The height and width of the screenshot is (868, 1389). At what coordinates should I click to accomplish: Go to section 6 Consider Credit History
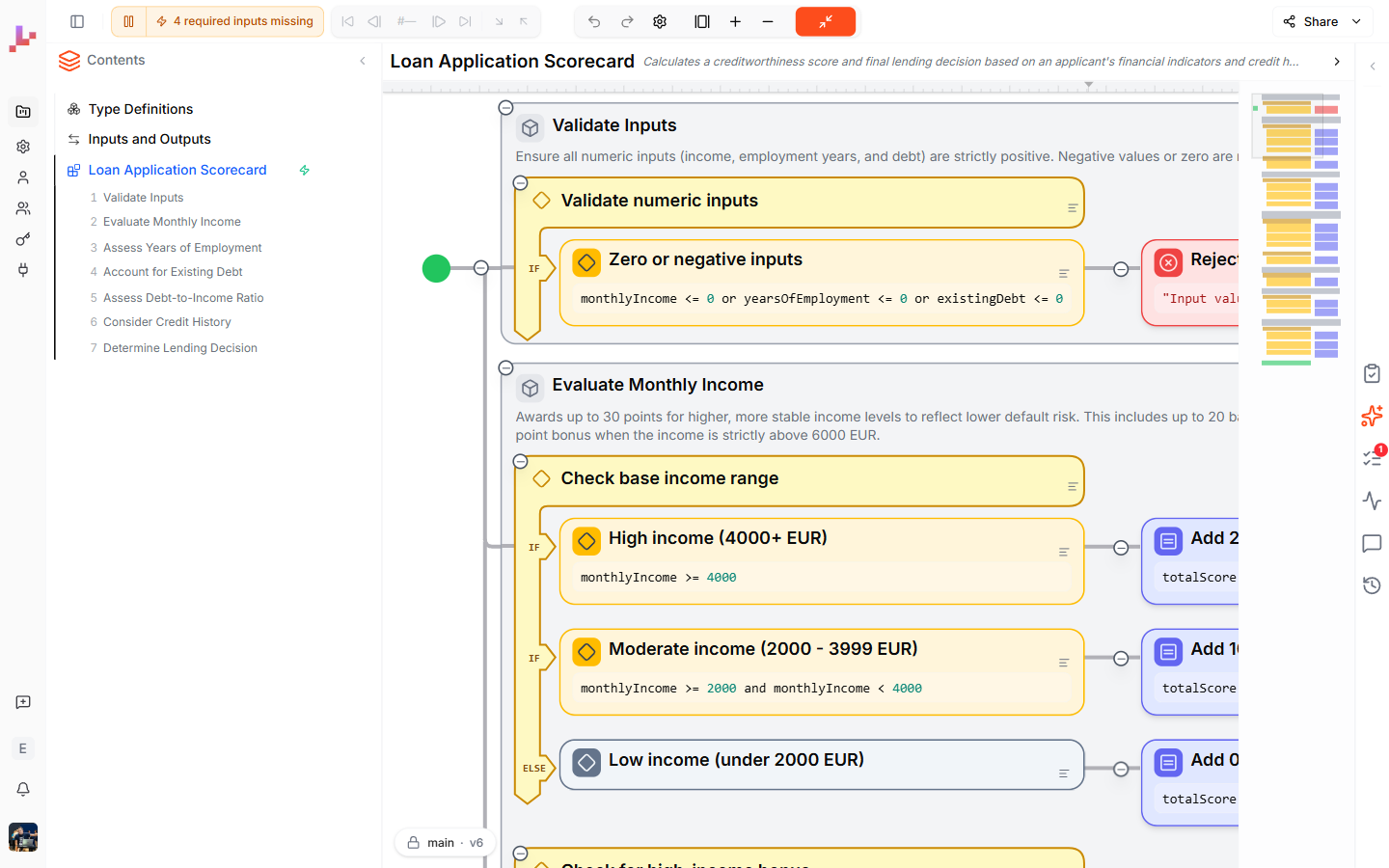(167, 322)
